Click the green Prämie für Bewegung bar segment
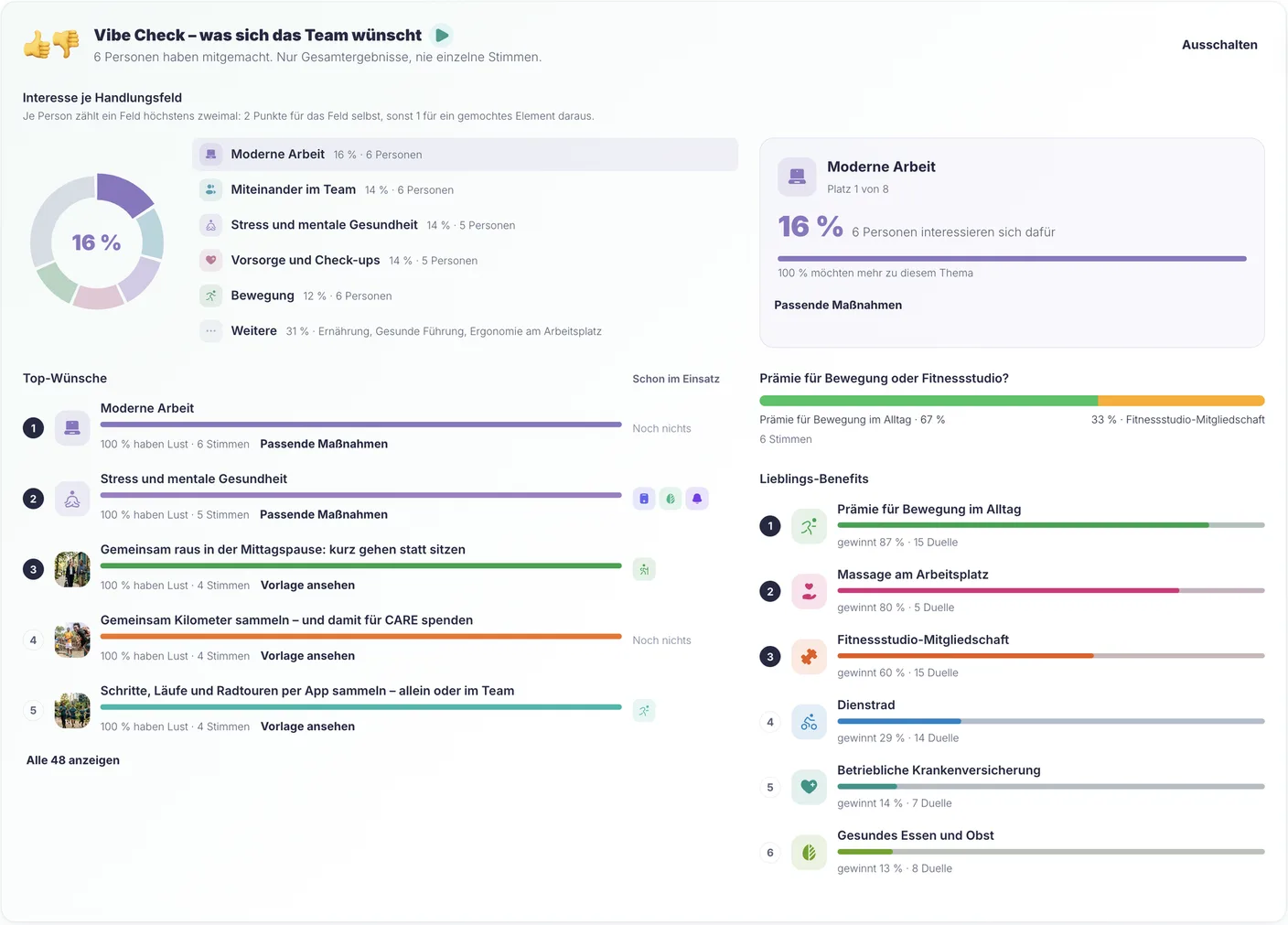This screenshot has height=925, width=1288. tap(928, 401)
